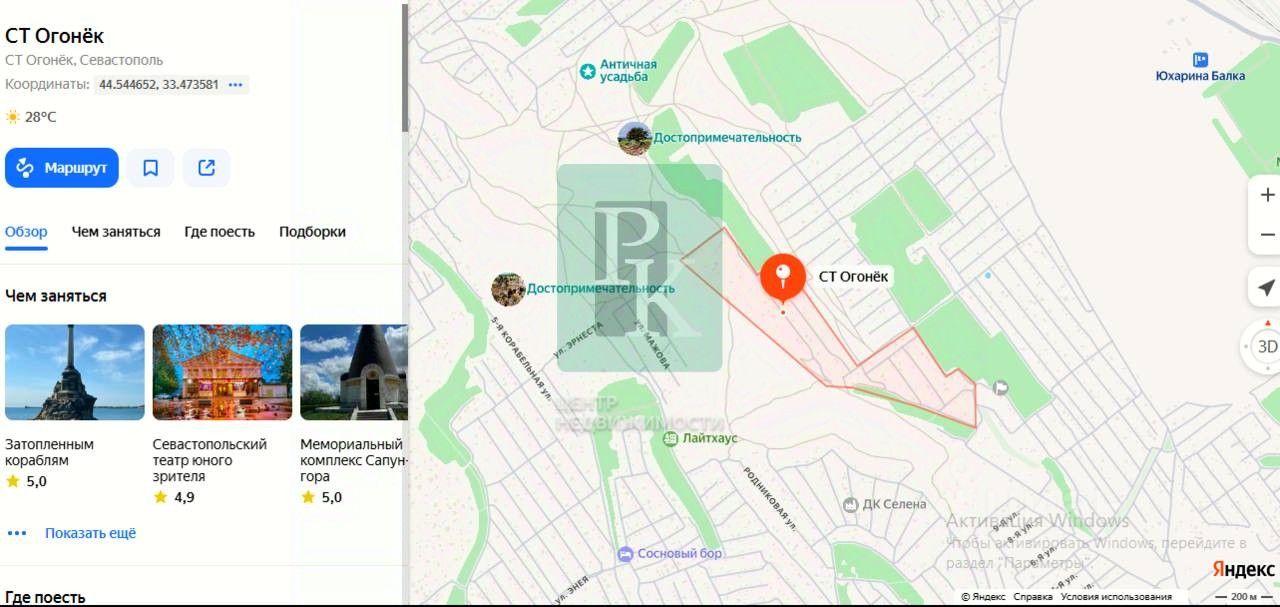Zoom out the map with minus button

(x=1268, y=235)
